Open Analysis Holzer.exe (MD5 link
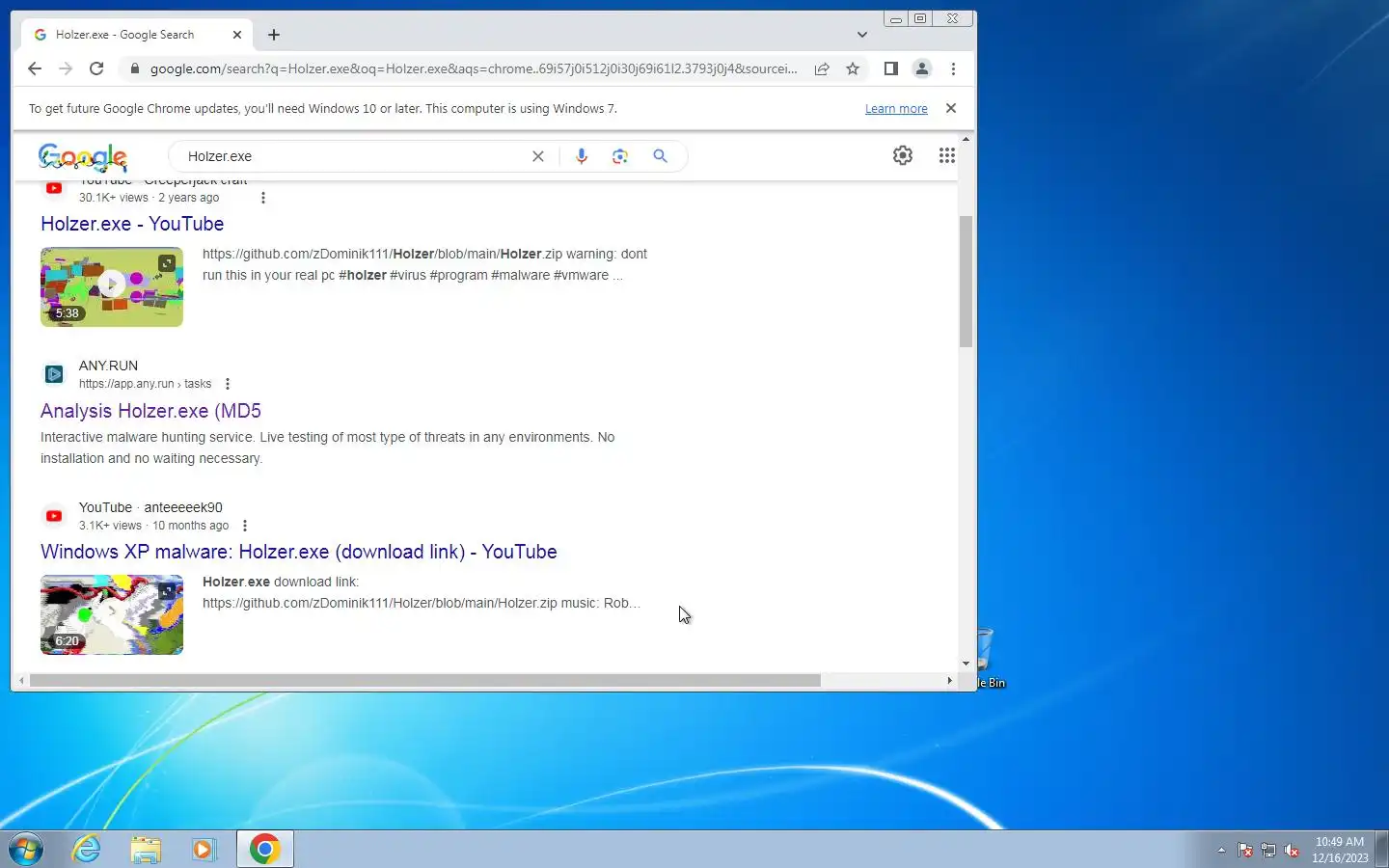The image size is (1389, 868). tap(150, 411)
